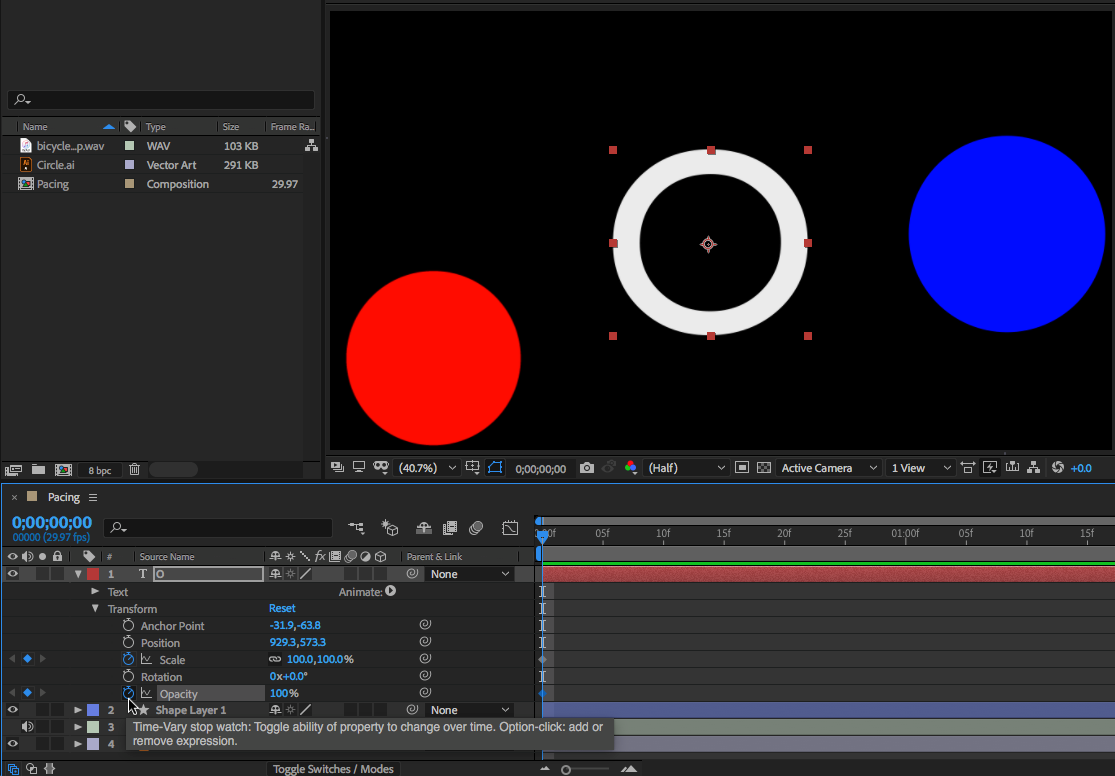
Task: Click the Position stopwatch icon
Action: pyautogui.click(x=128, y=643)
